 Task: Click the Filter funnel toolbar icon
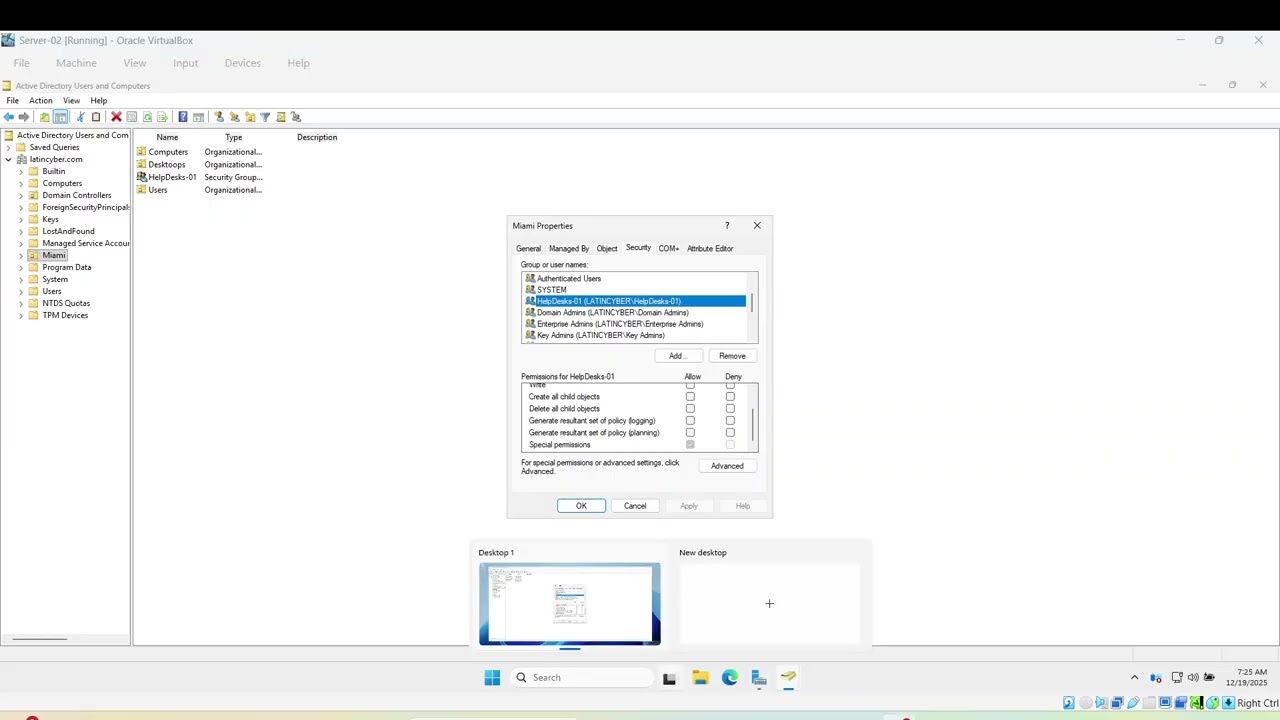pos(265,117)
